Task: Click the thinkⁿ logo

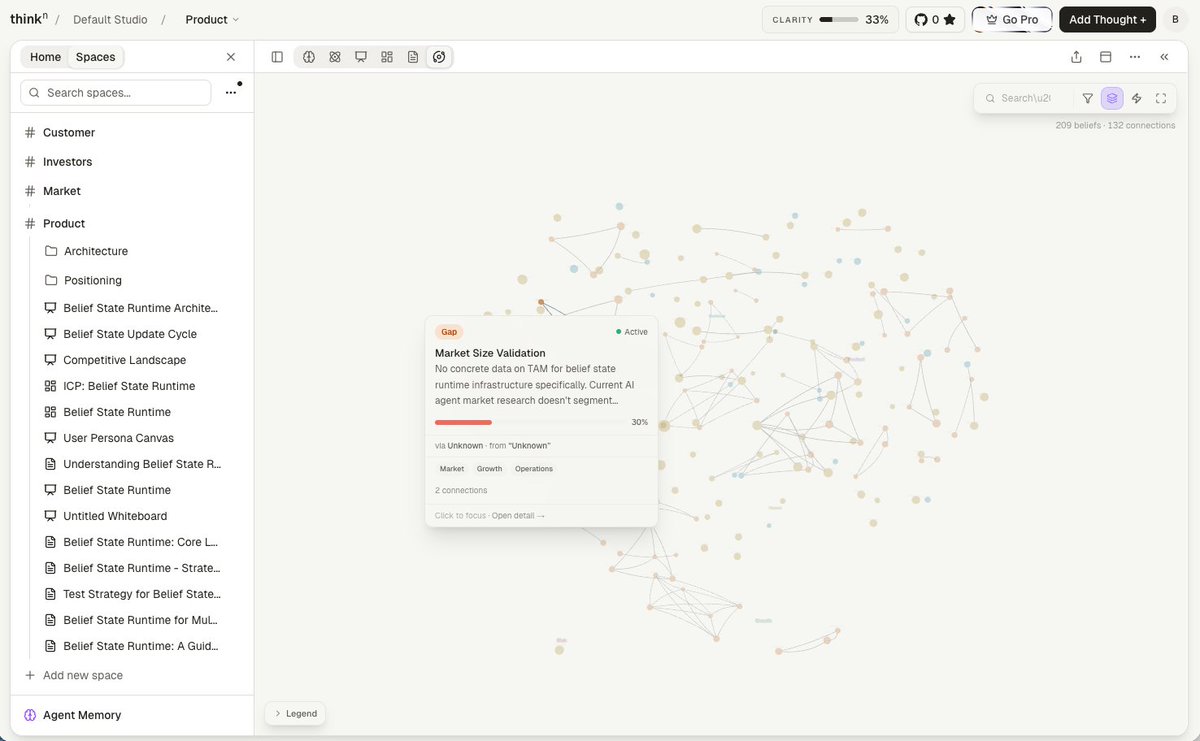Action: click(x=29, y=19)
